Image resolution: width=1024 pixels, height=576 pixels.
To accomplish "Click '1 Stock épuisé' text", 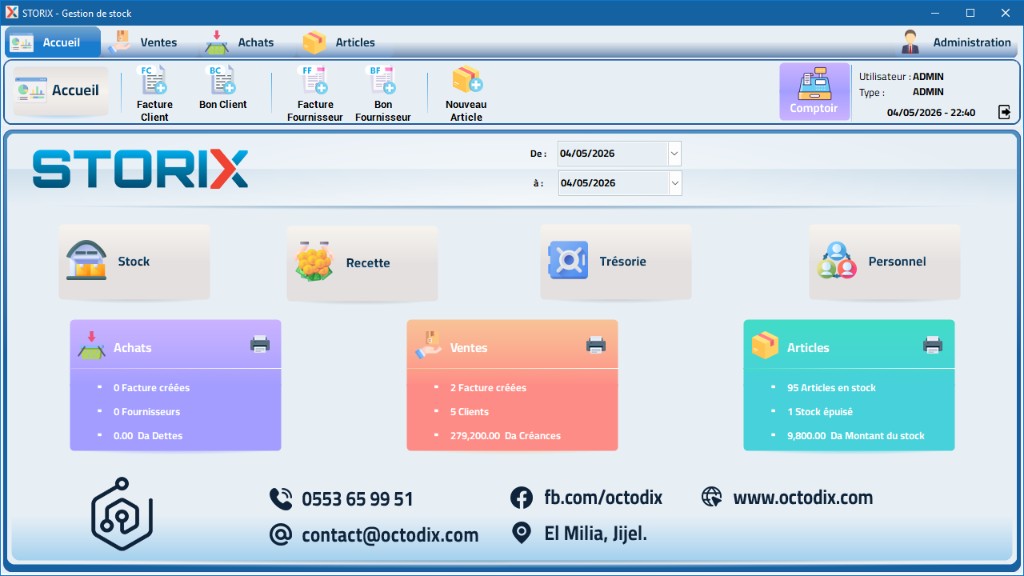I will (x=820, y=411).
